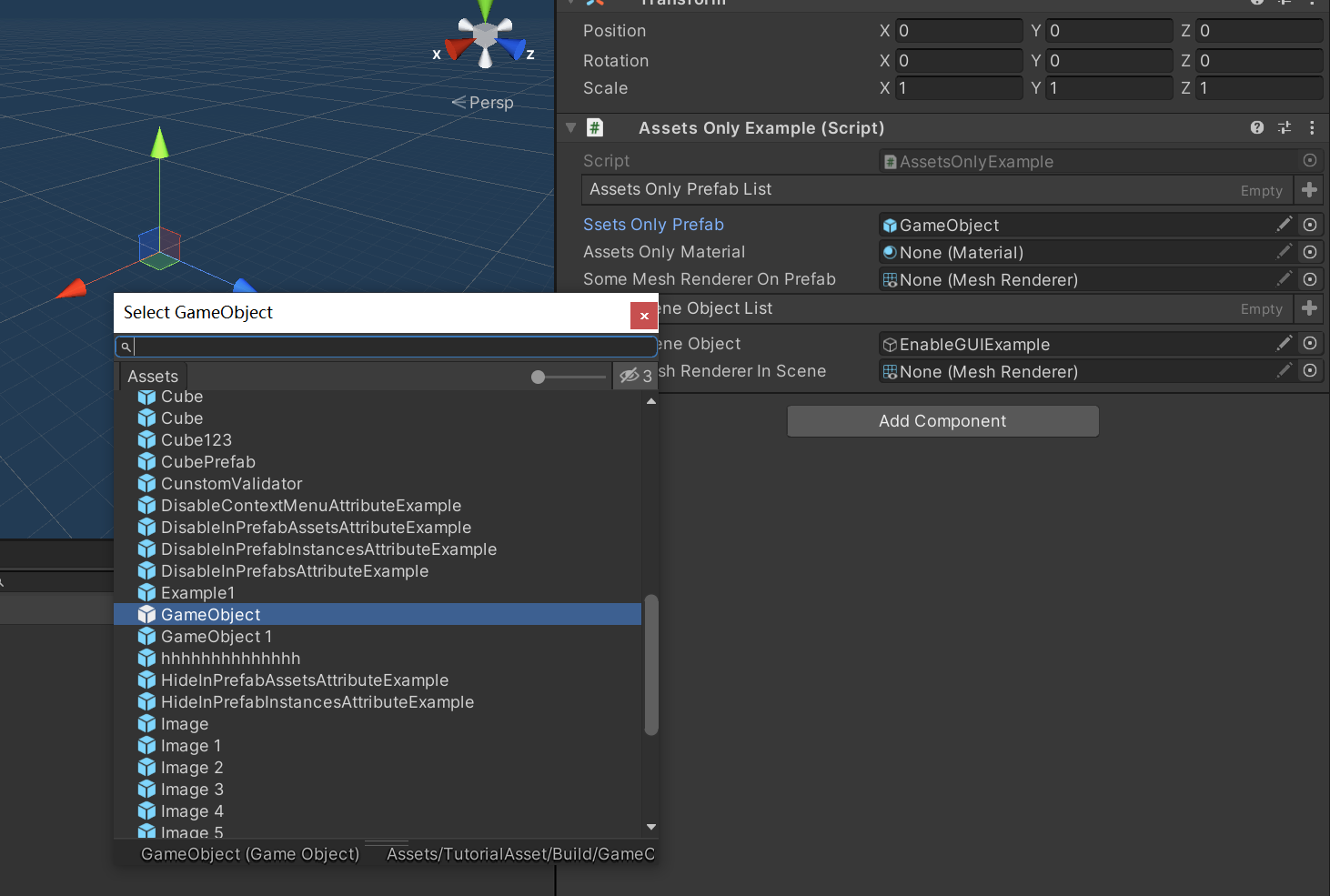Select DisableInPrefabsAttributeExample prefab
Image resolution: width=1330 pixels, height=896 pixels.
tap(378, 571)
